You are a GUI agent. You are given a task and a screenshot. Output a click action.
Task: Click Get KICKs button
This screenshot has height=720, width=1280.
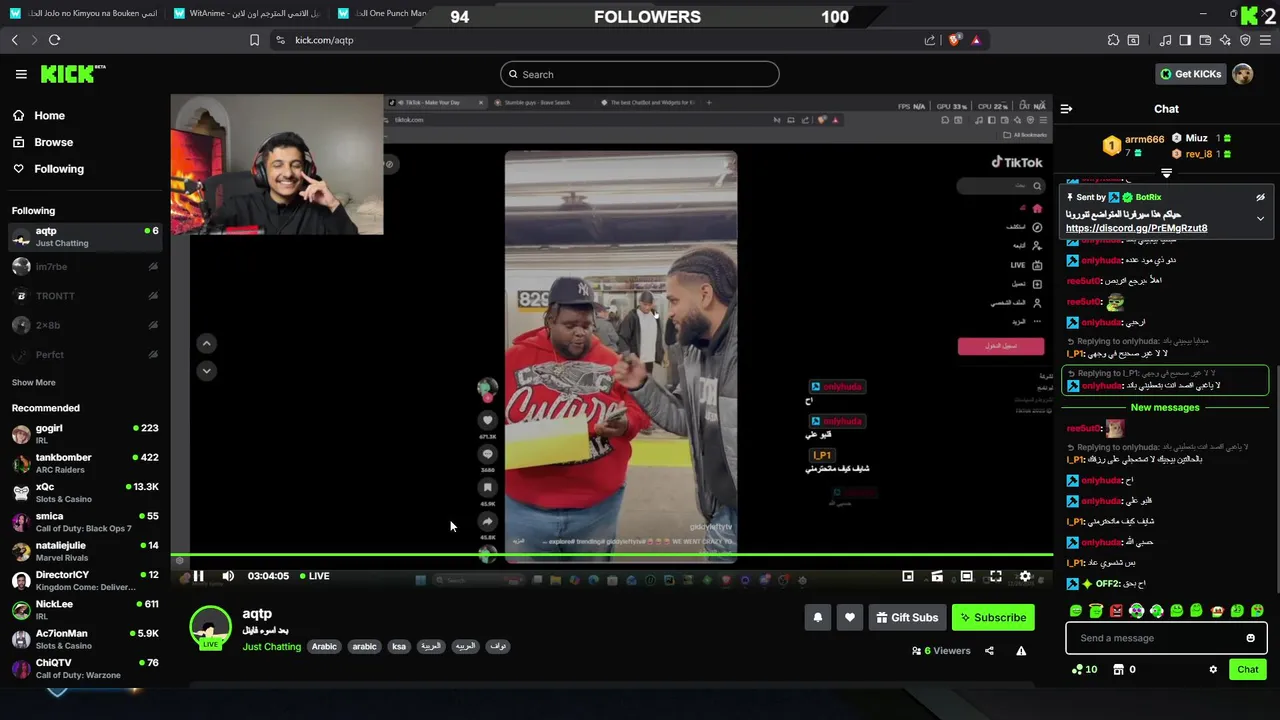click(x=1190, y=74)
